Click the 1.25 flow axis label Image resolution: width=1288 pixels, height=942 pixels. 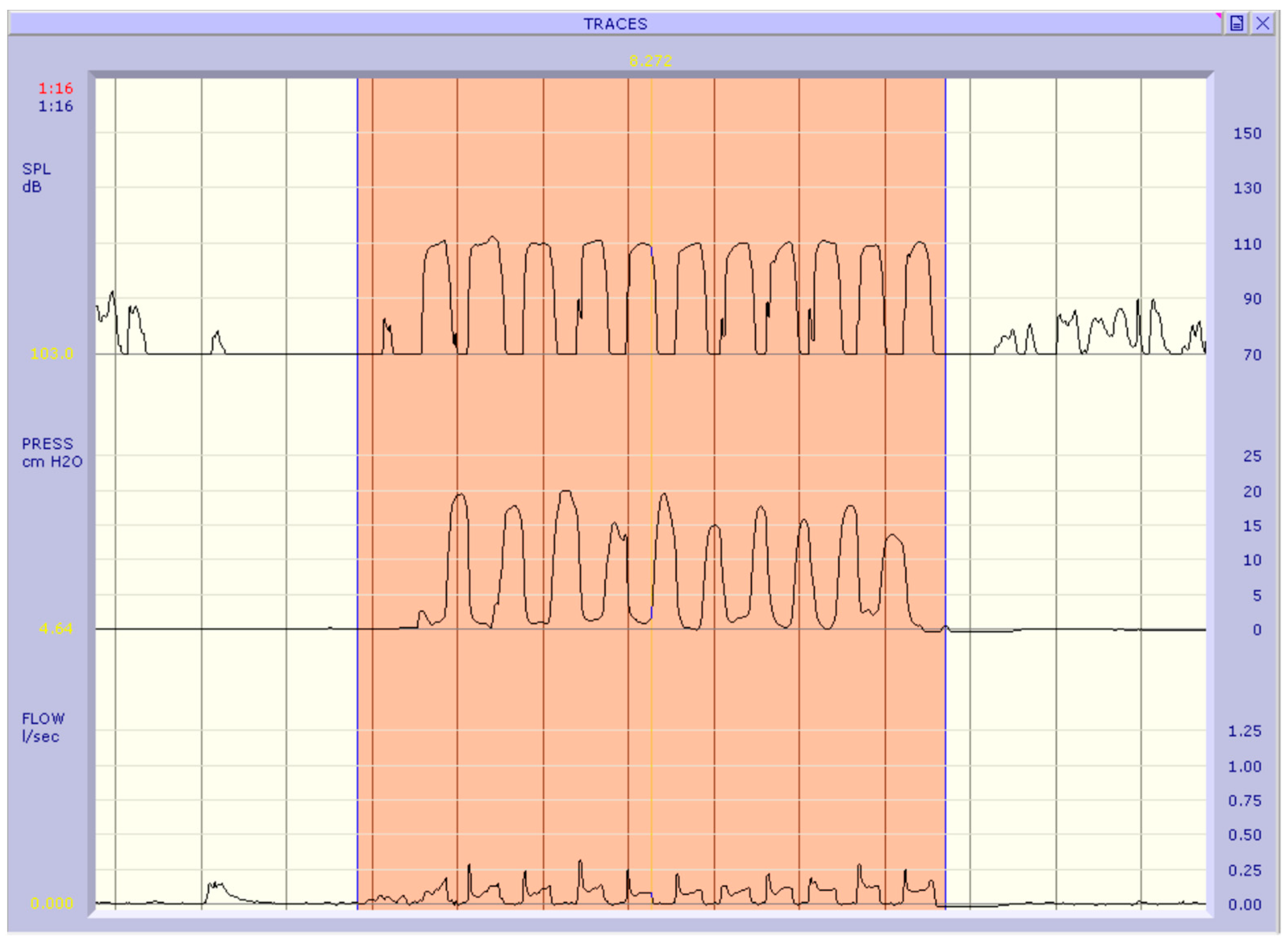(x=1244, y=731)
